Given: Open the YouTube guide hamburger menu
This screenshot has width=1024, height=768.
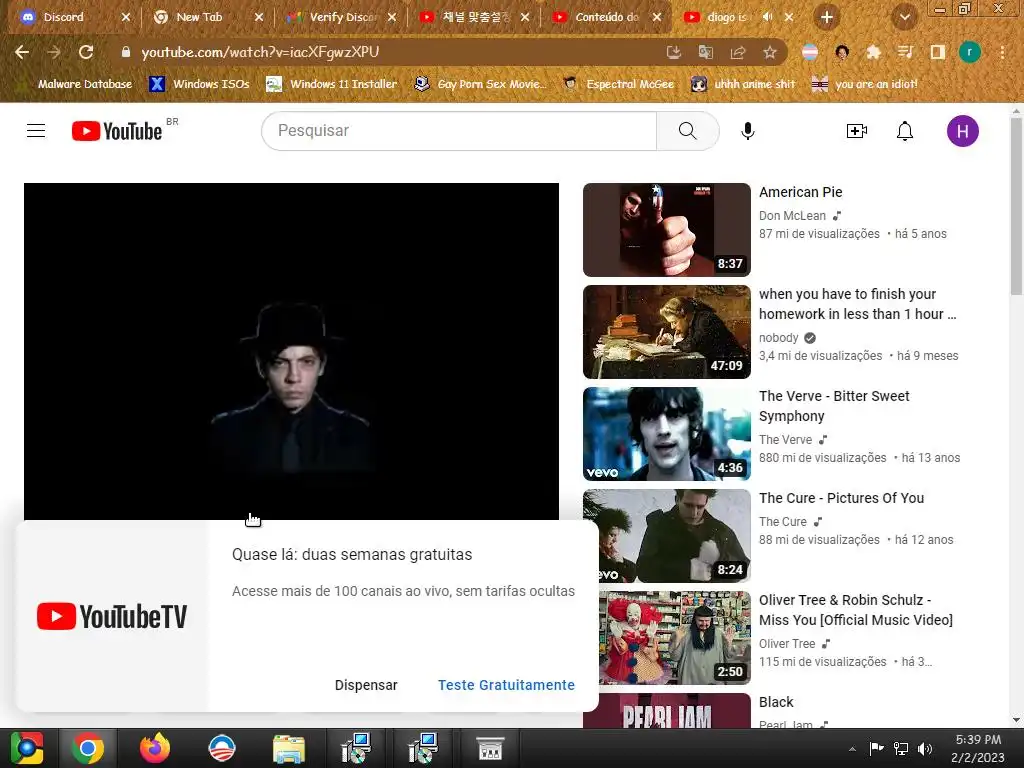Looking at the screenshot, I should pos(36,131).
